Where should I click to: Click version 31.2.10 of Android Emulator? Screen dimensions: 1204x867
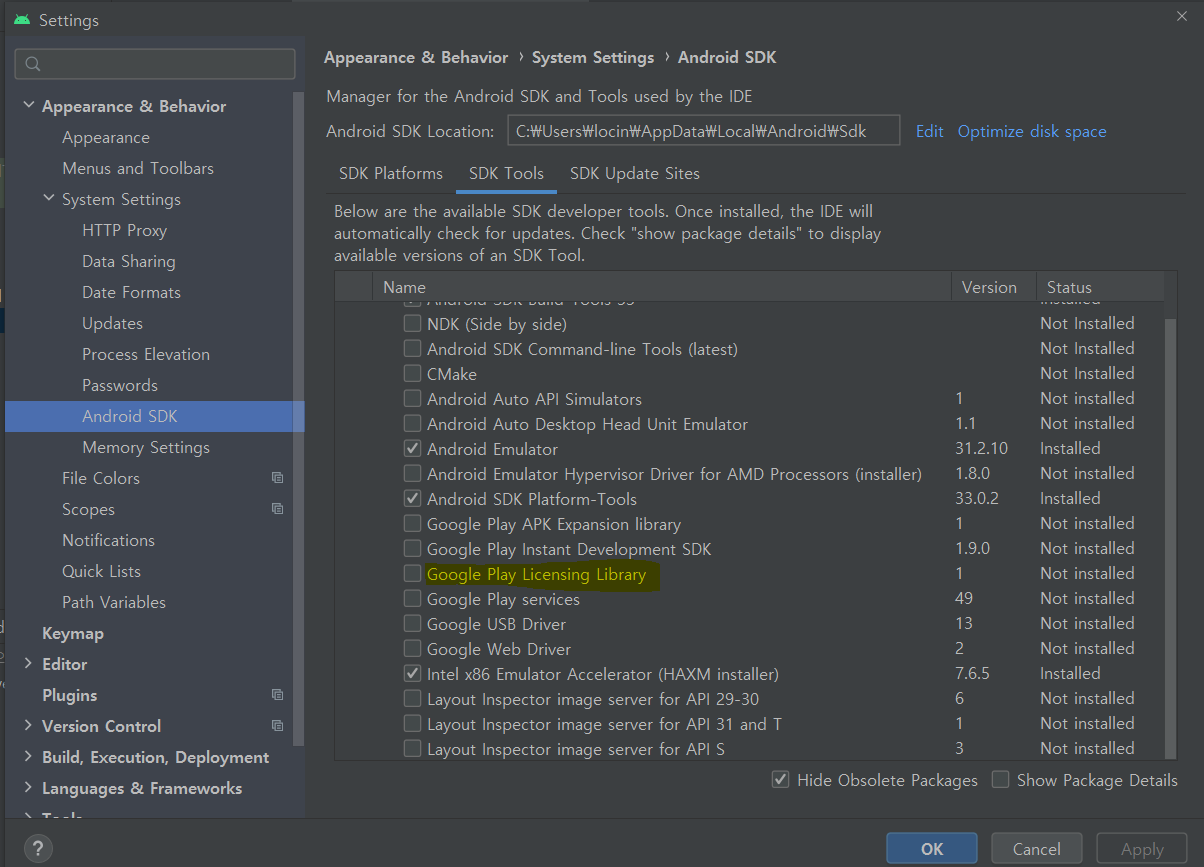(982, 449)
